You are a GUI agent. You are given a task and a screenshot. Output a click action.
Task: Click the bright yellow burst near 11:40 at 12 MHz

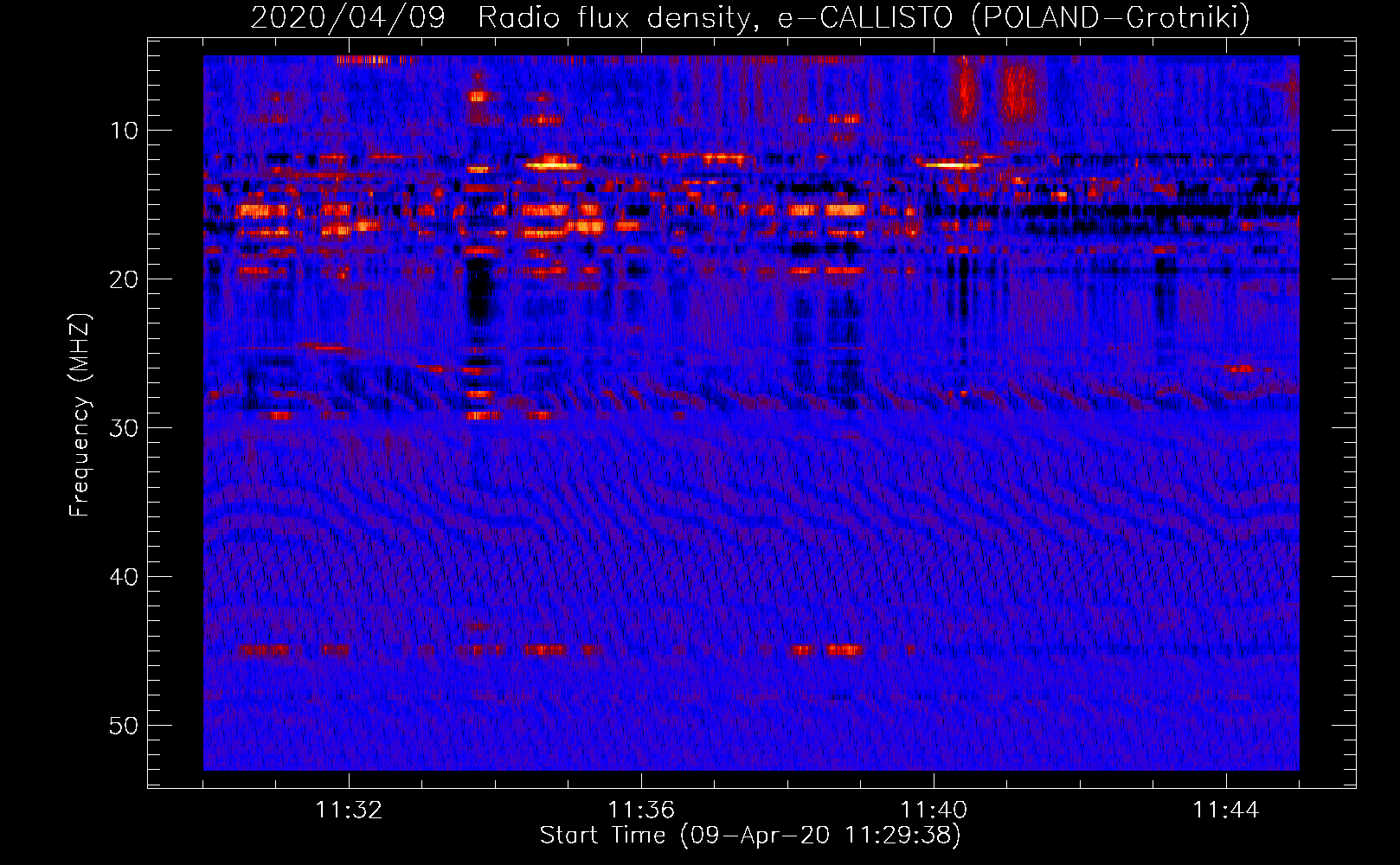[x=950, y=163]
